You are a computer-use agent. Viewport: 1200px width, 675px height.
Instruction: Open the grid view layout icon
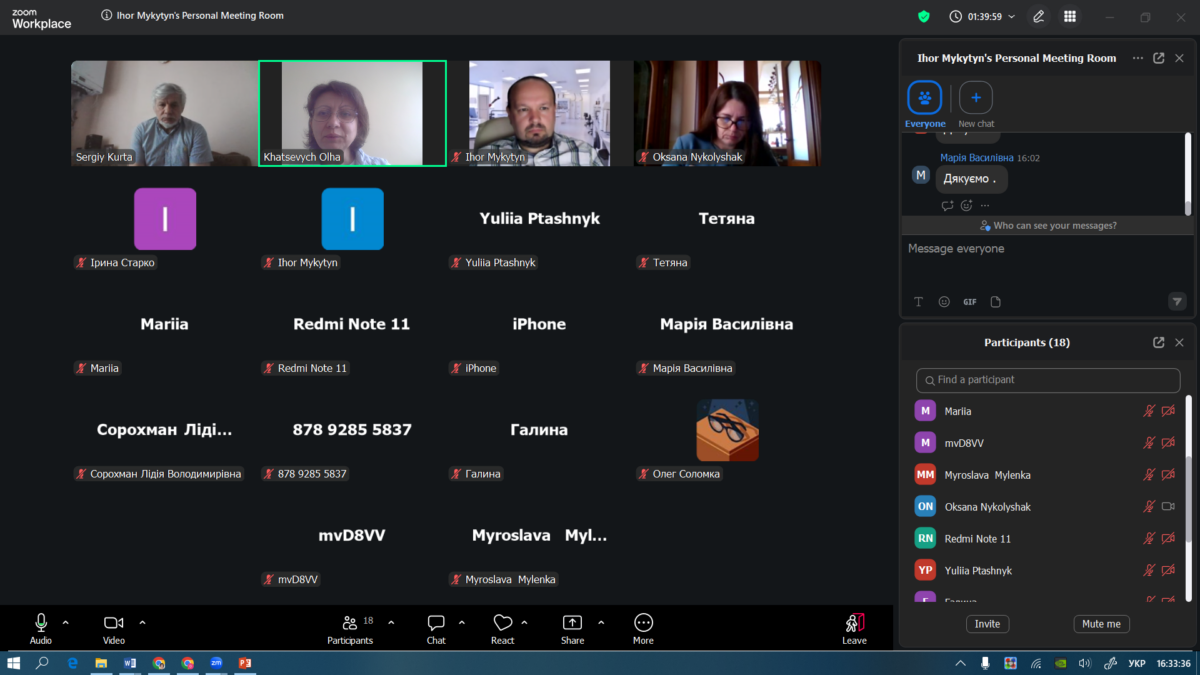[x=1070, y=16]
